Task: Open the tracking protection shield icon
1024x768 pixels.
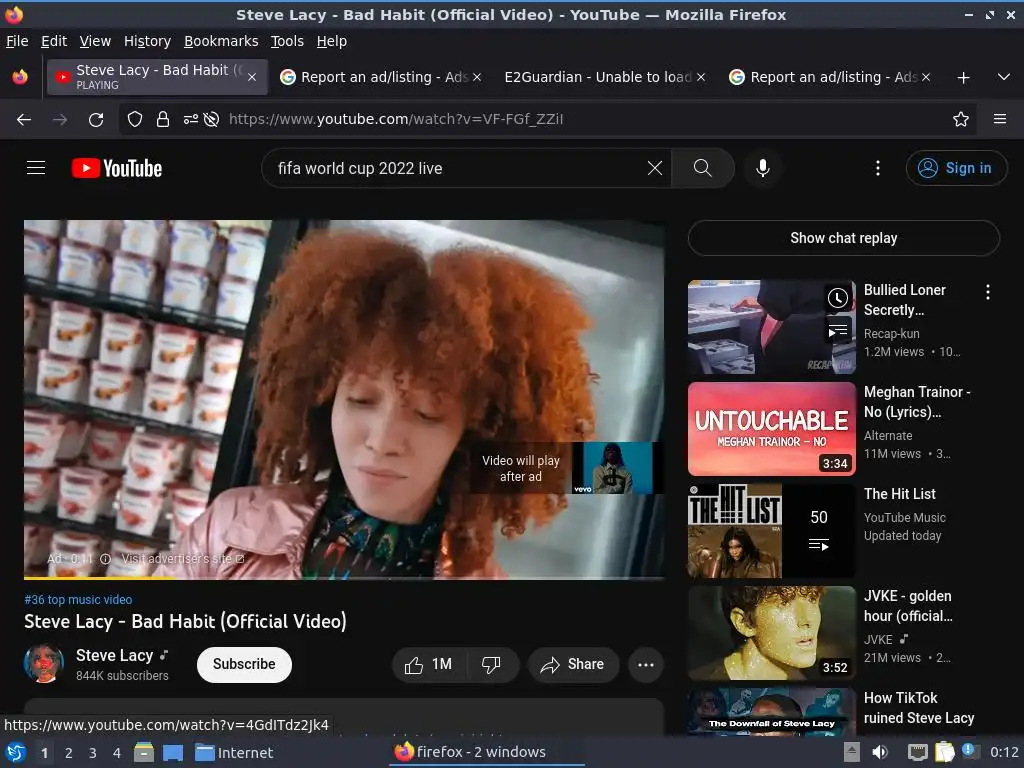Action: [135, 119]
